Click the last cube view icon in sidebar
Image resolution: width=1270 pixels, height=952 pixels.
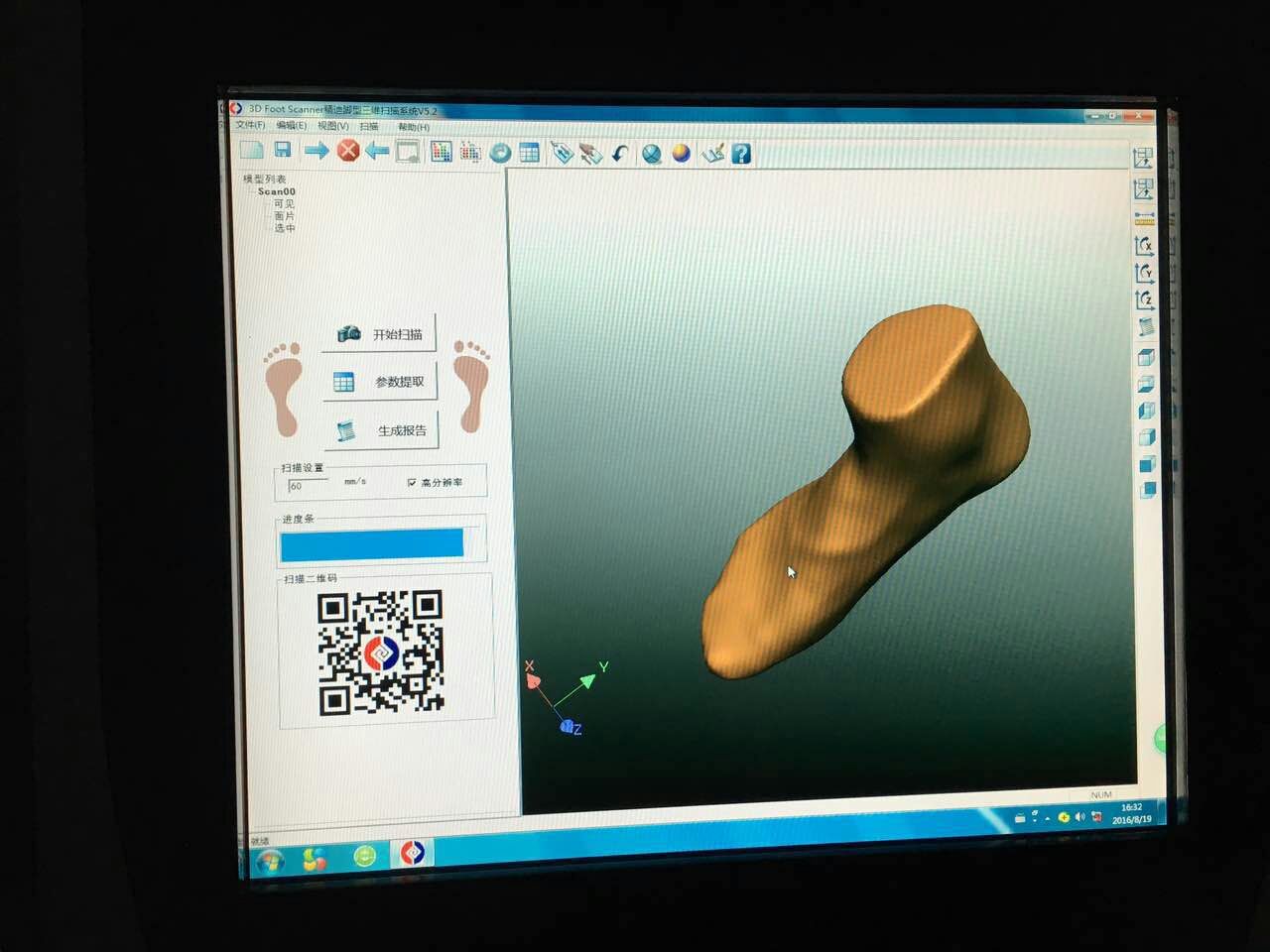pyautogui.click(x=1147, y=490)
